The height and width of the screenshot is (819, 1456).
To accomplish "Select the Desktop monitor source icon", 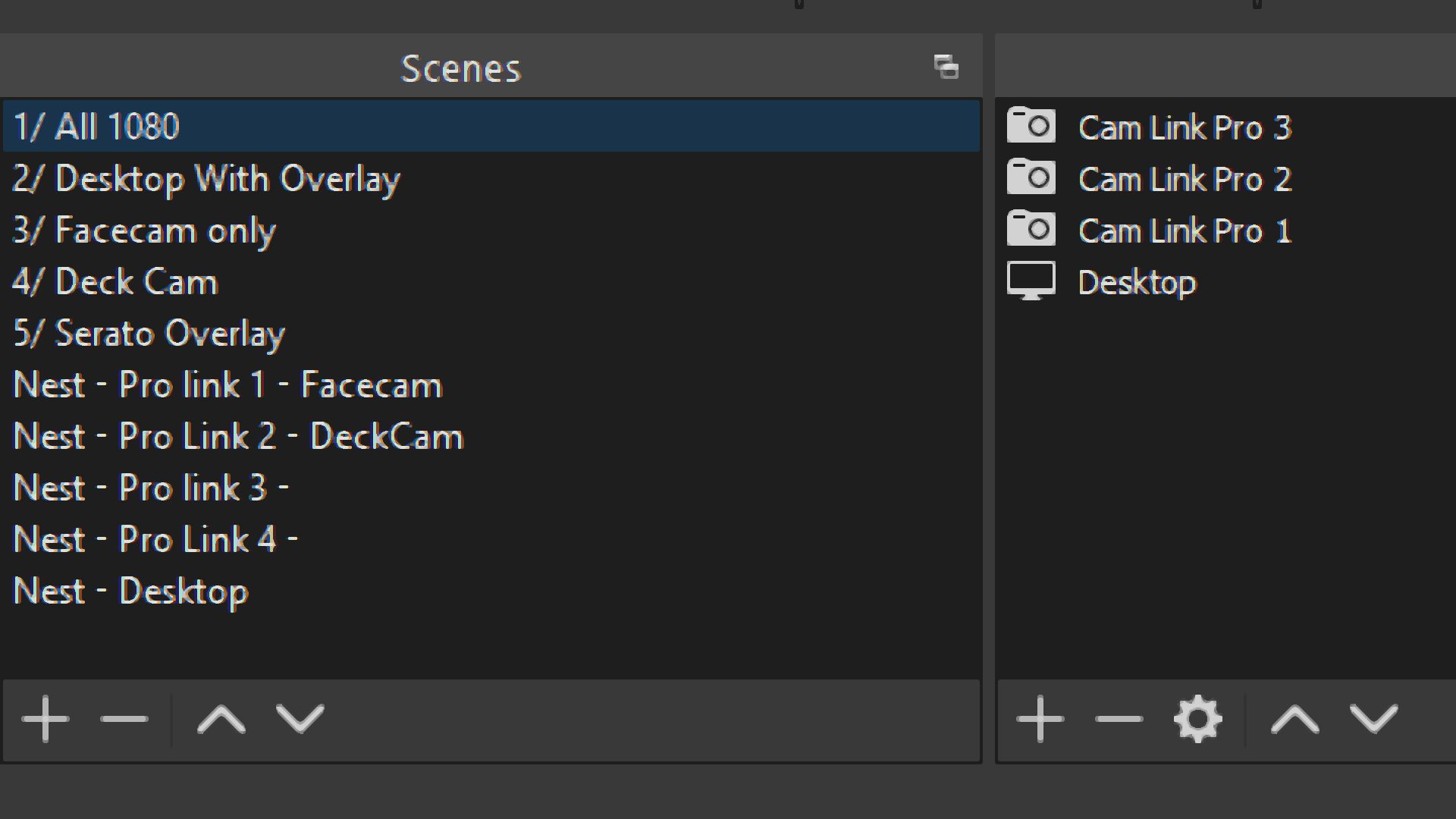I will 1031,281.
